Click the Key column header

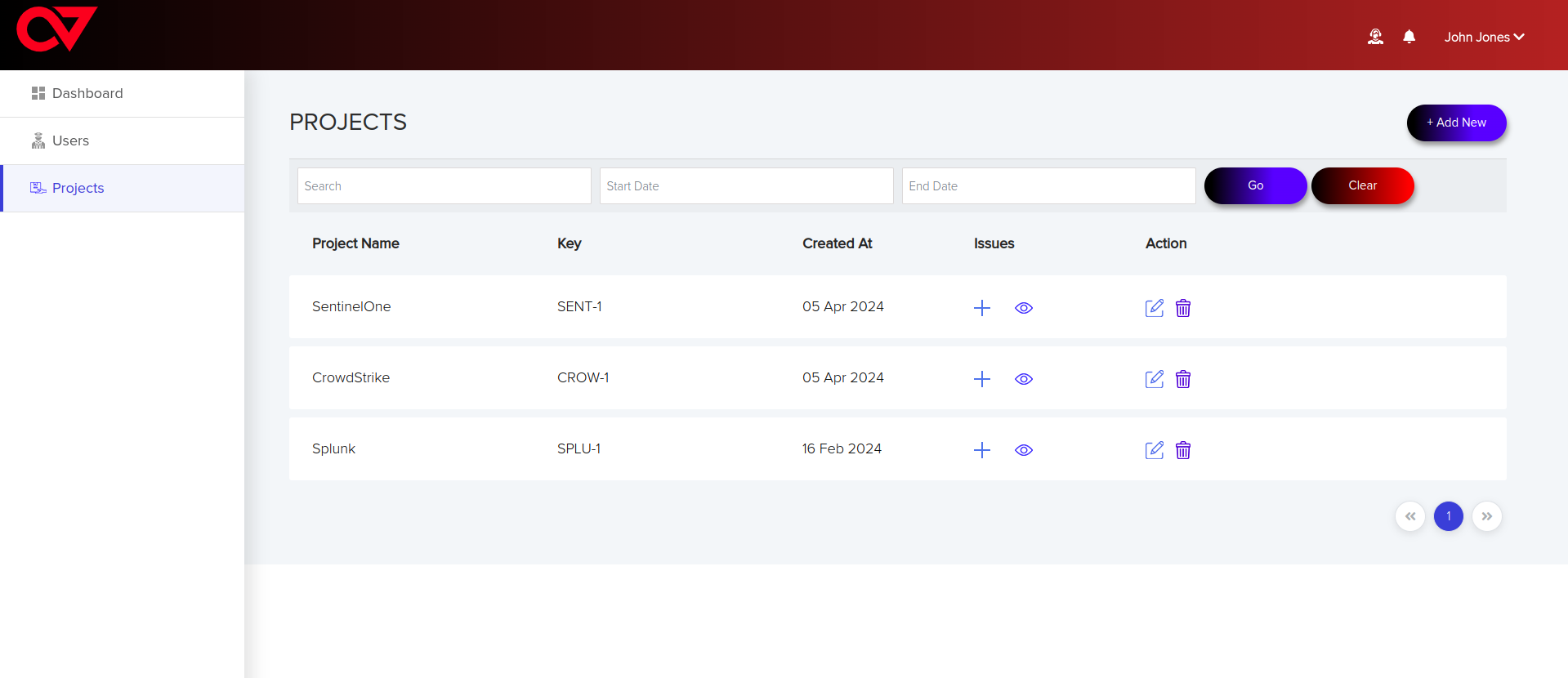pyautogui.click(x=570, y=243)
